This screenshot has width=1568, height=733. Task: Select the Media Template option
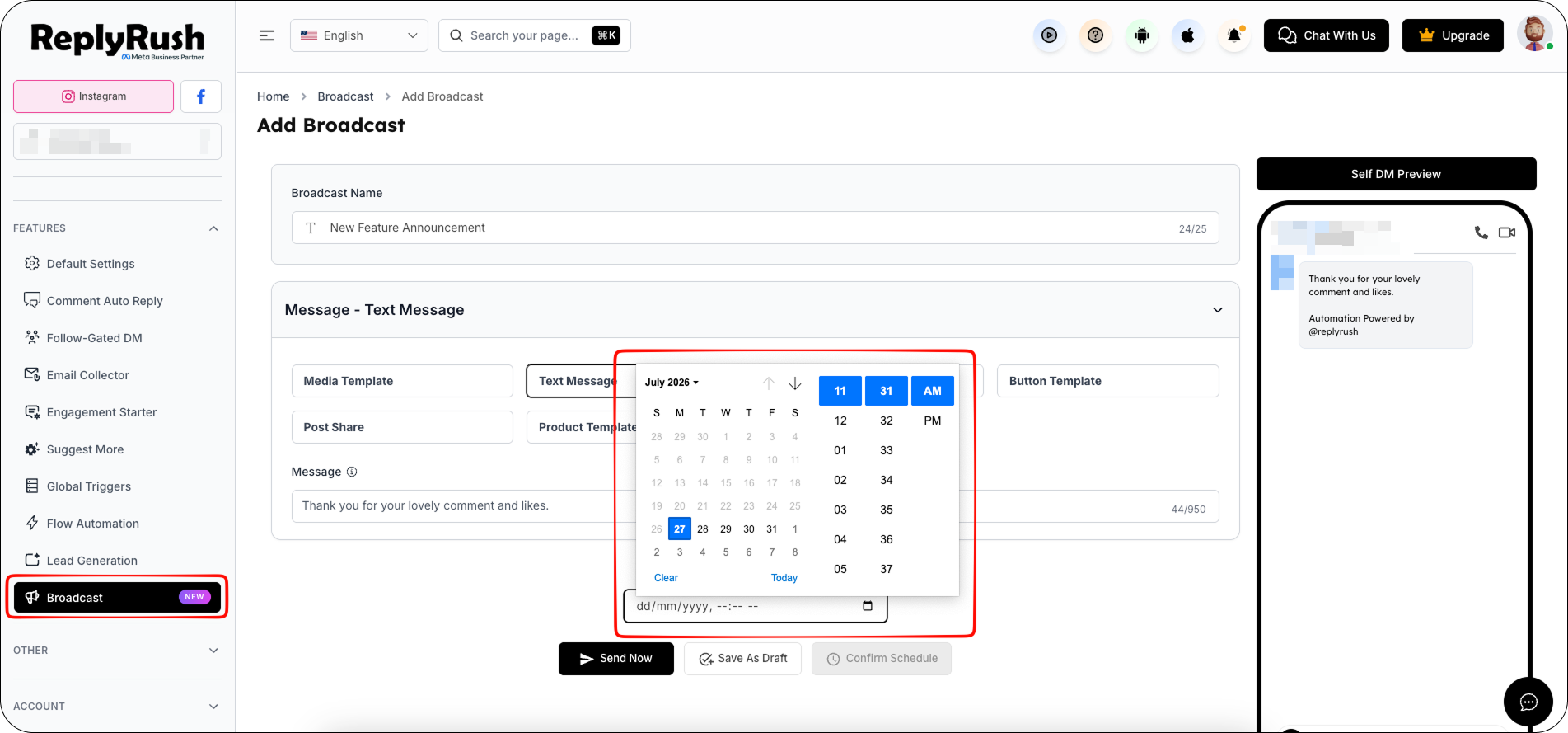[402, 381]
